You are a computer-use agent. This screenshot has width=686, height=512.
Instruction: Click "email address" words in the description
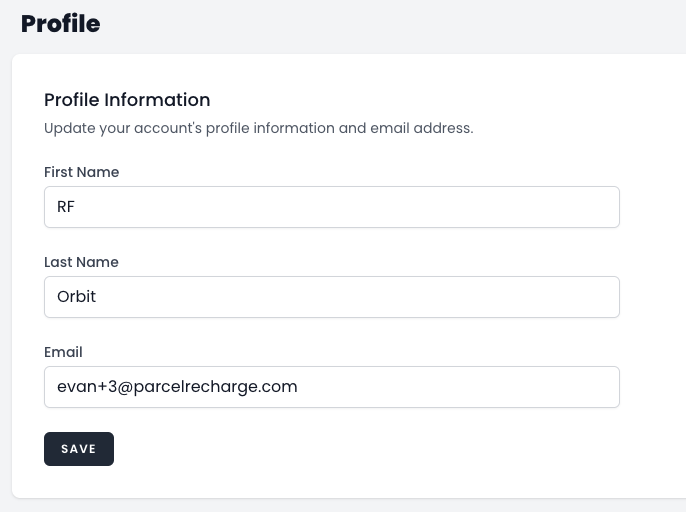point(426,128)
